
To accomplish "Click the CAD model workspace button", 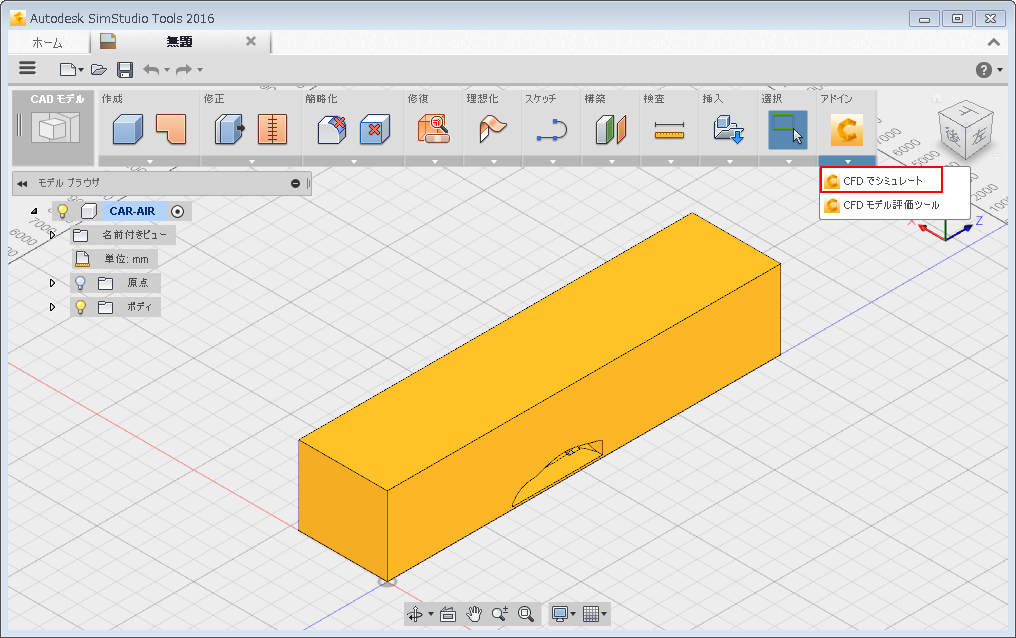I will point(54,127).
